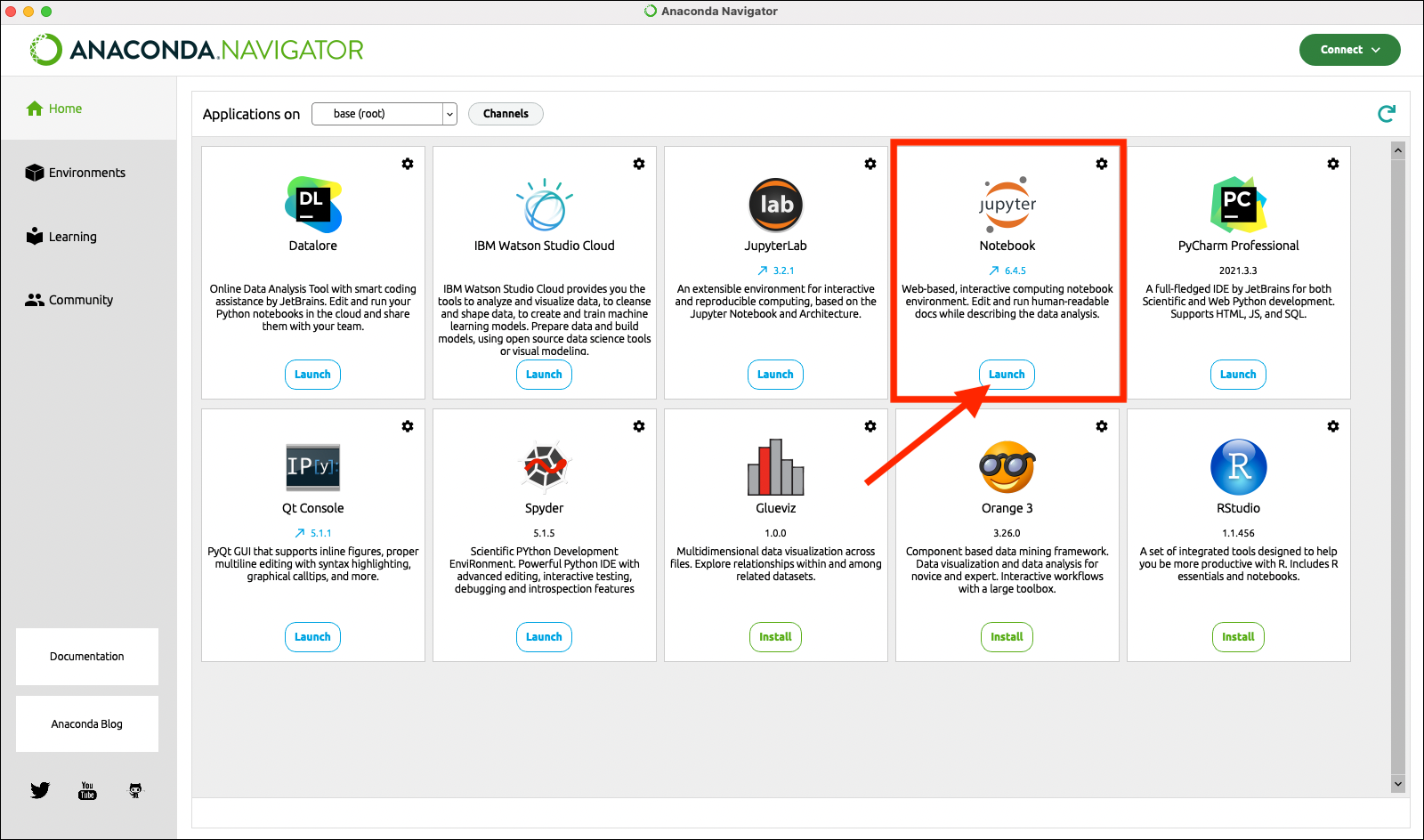Click the Spyder version 5.1.5 text
The width and height of the screenshot is (1424, 840).
point(544,533)
